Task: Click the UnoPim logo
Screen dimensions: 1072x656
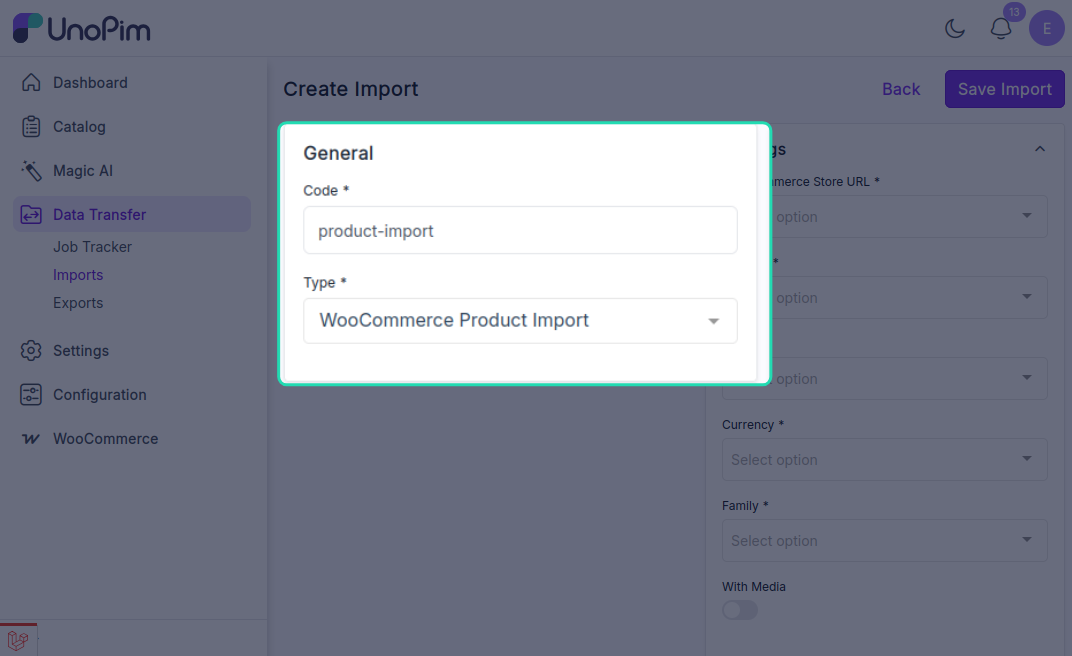Action: (81, 28)
